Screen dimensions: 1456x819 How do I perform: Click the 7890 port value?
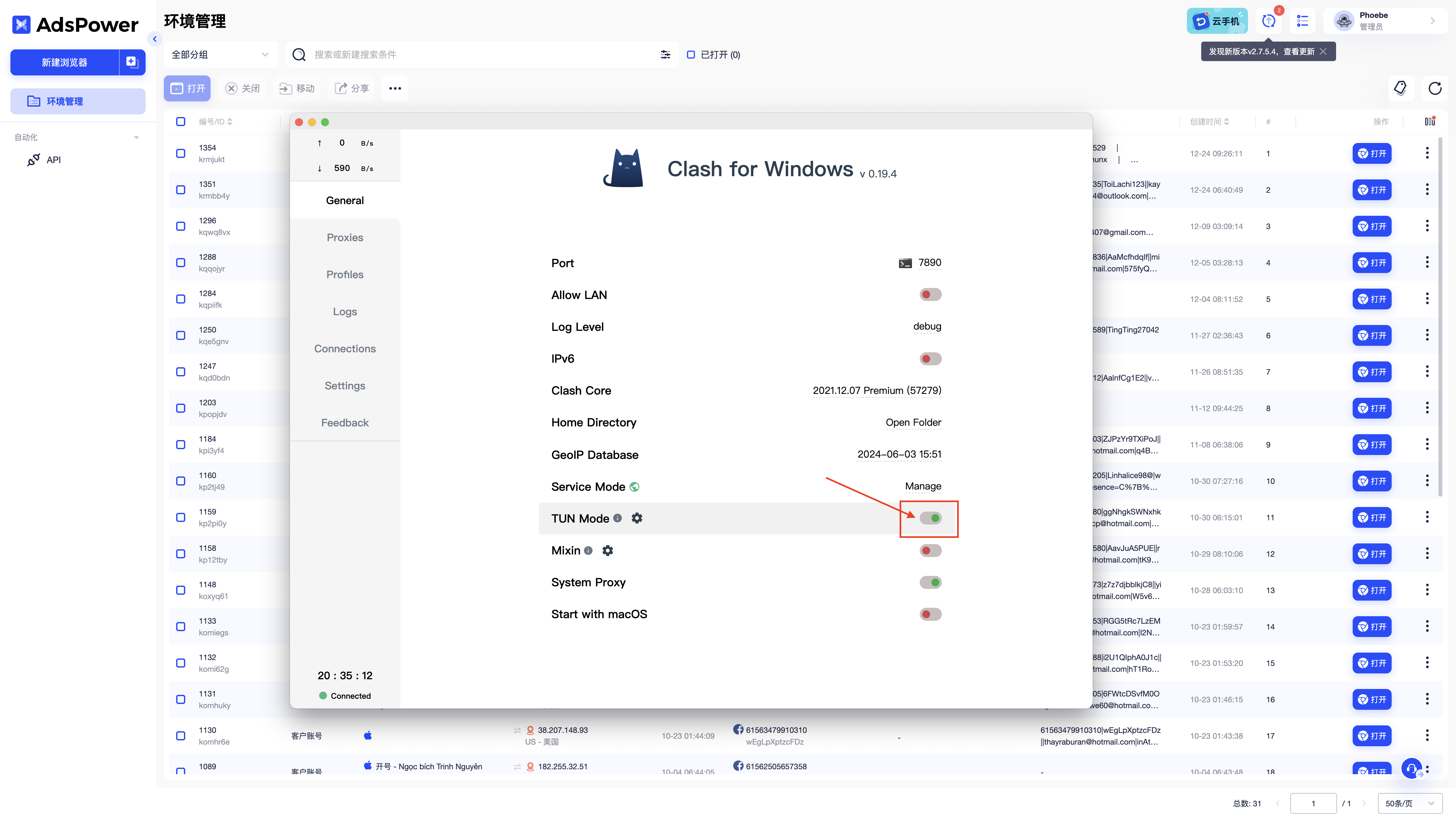[930, 263]
